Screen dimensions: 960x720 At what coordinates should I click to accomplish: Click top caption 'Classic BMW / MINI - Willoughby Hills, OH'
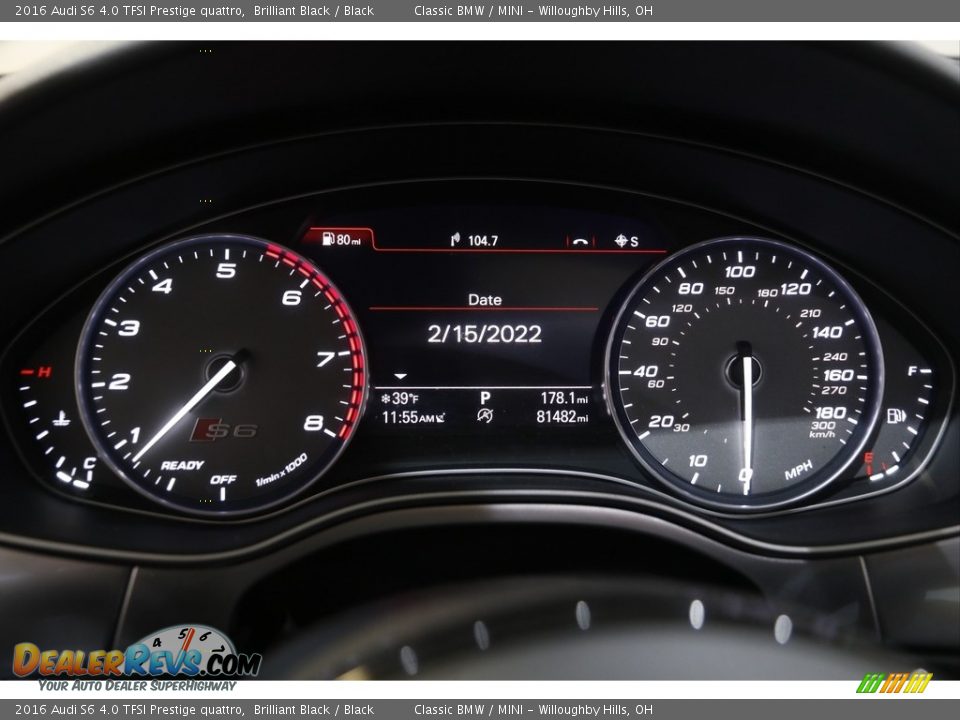[533, 10]
